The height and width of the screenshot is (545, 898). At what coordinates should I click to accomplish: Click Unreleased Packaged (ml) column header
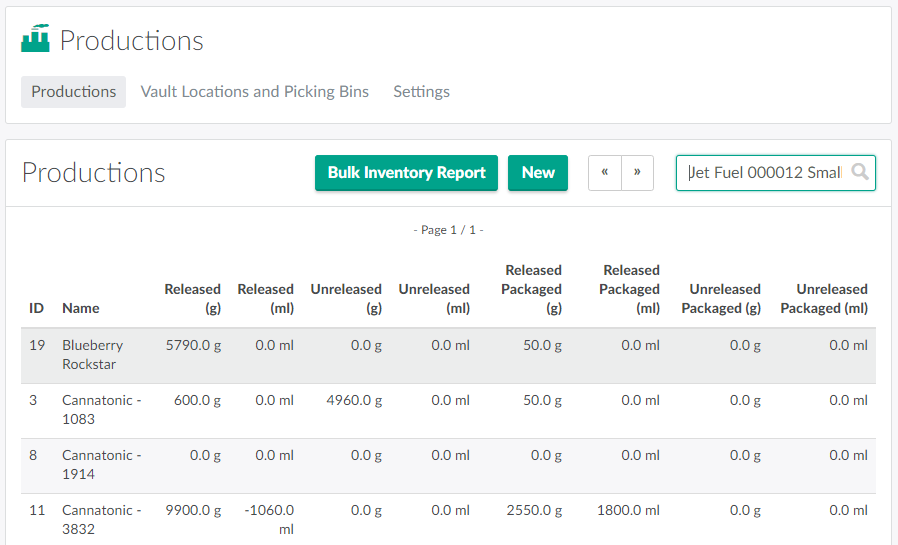(x=824, y=298)
